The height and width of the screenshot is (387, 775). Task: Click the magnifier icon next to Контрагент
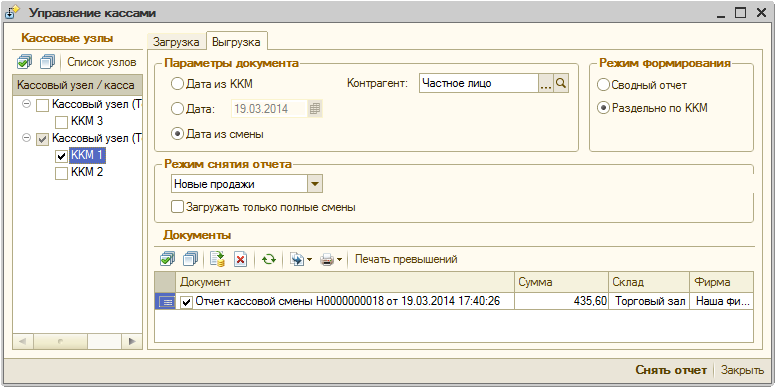560,84
